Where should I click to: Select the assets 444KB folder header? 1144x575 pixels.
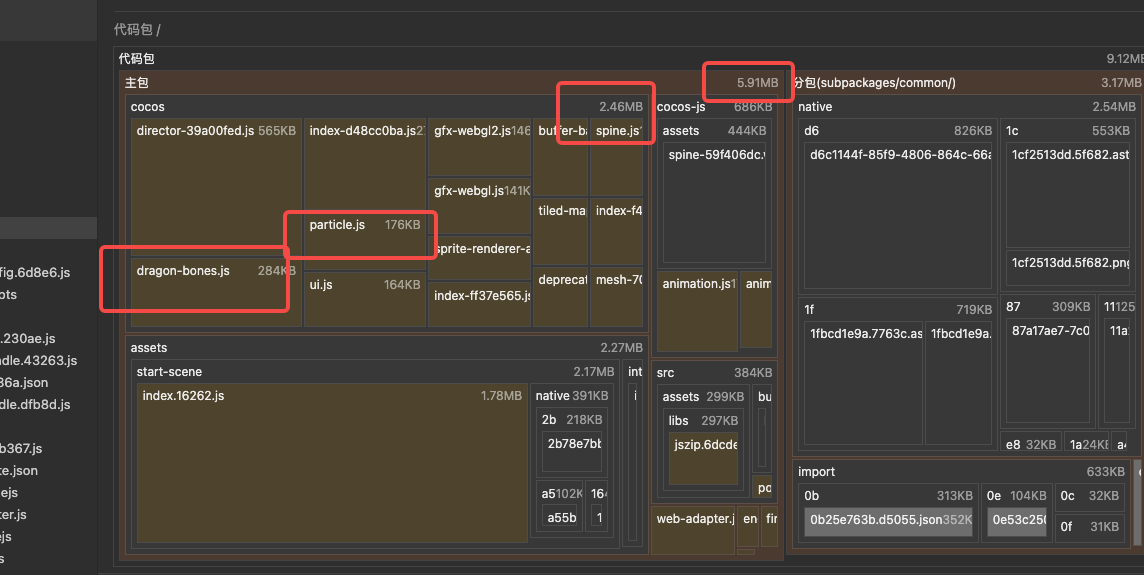click(x=714, y=131)
